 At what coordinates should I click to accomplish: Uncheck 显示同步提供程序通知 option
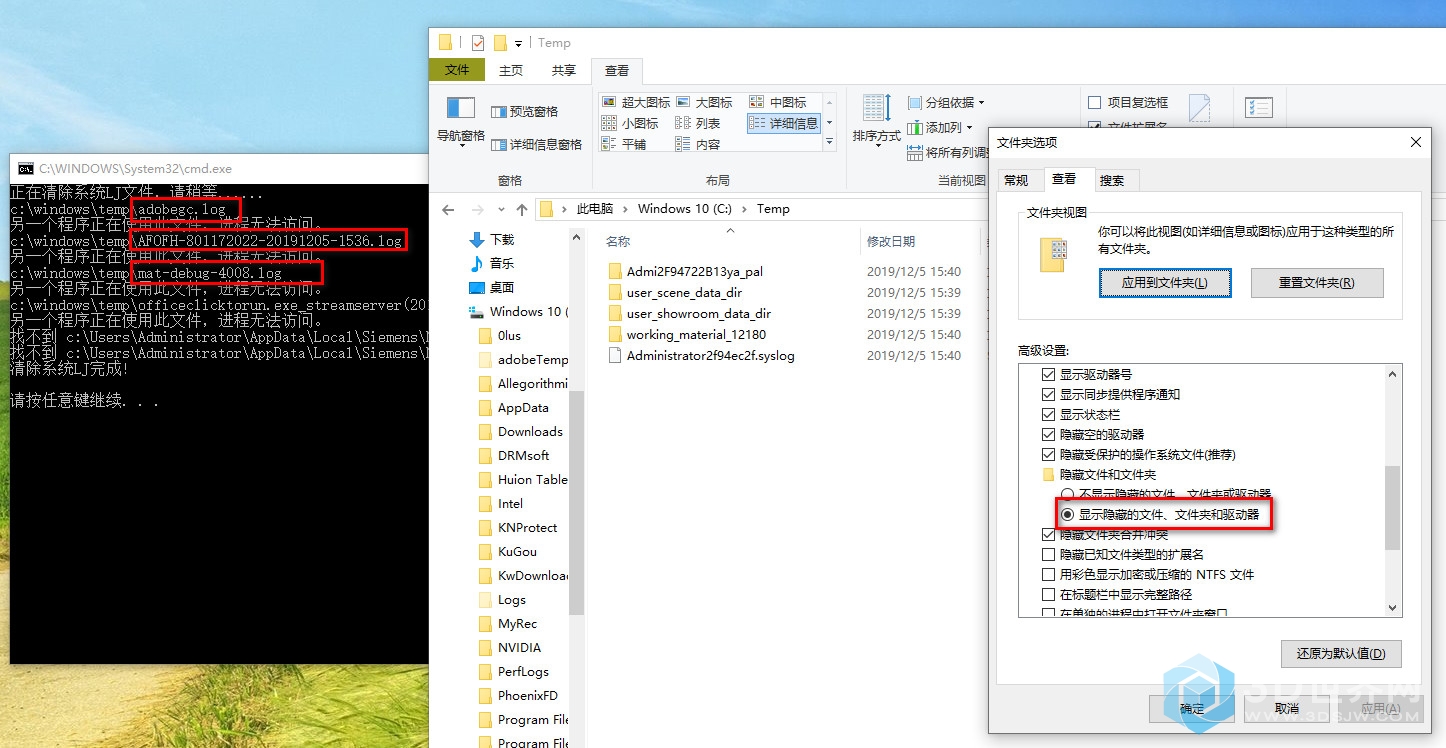point(1048,394)
